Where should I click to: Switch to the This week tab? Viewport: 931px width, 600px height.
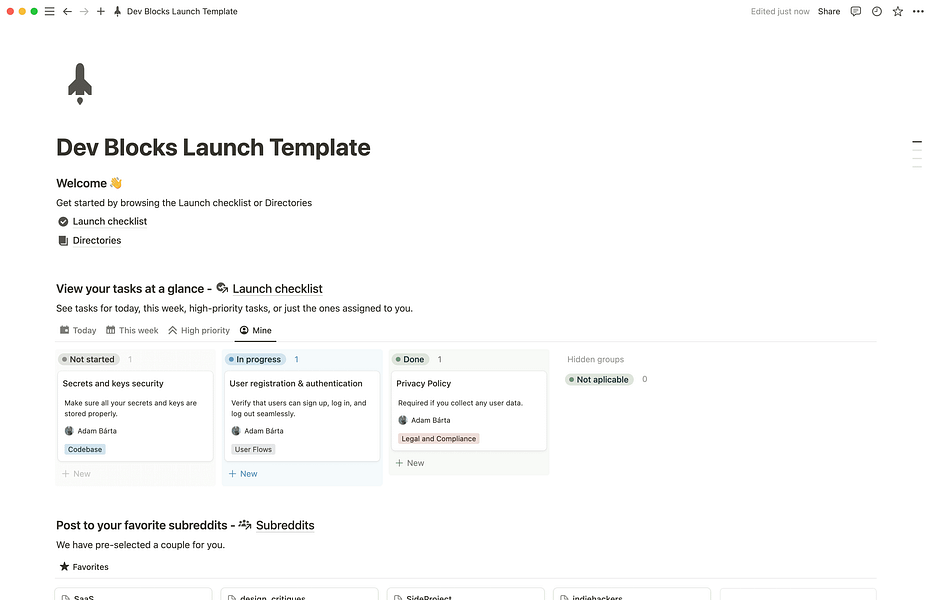click(x=132, y=331)
